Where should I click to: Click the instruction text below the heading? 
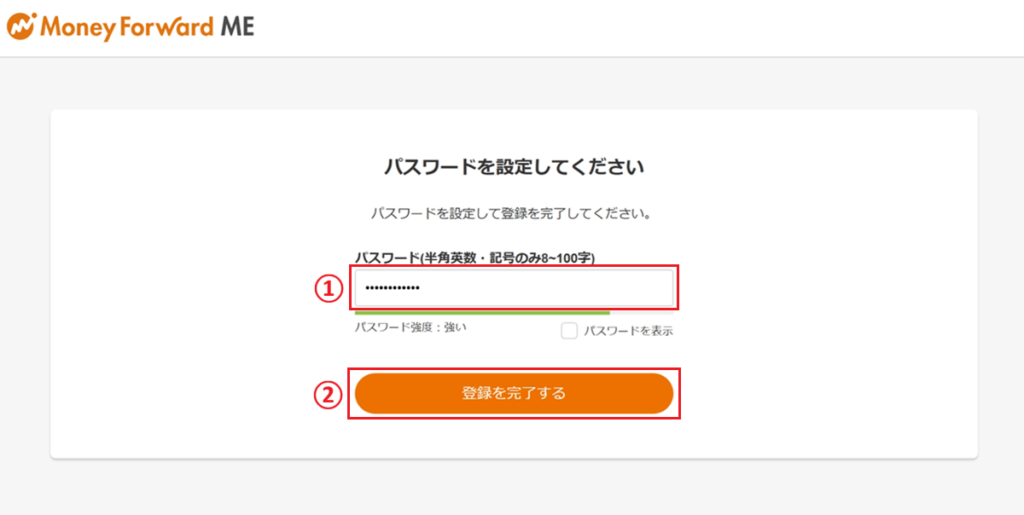click(511, 214)
